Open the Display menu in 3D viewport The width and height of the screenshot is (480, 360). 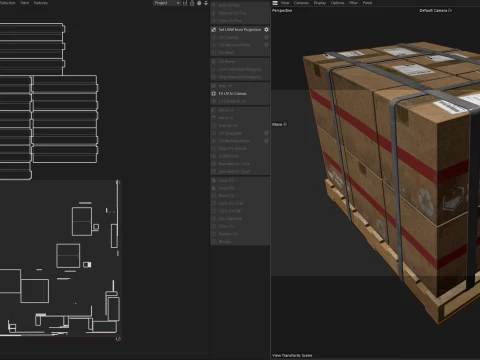coord(320,3)
